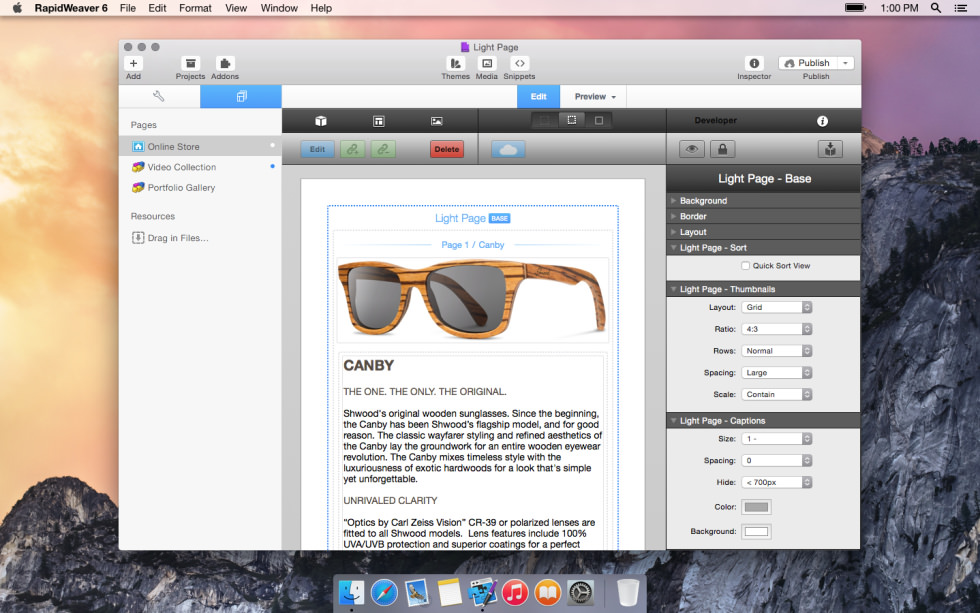Click the second green link icon button

383,149
